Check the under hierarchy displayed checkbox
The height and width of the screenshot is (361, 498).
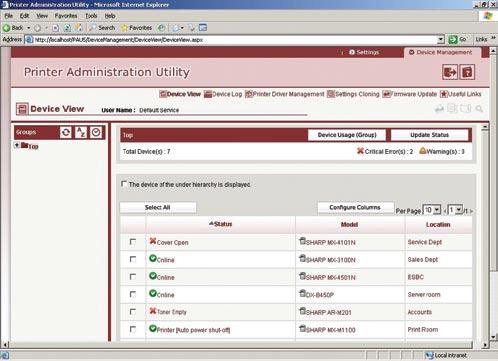(124, 184)
